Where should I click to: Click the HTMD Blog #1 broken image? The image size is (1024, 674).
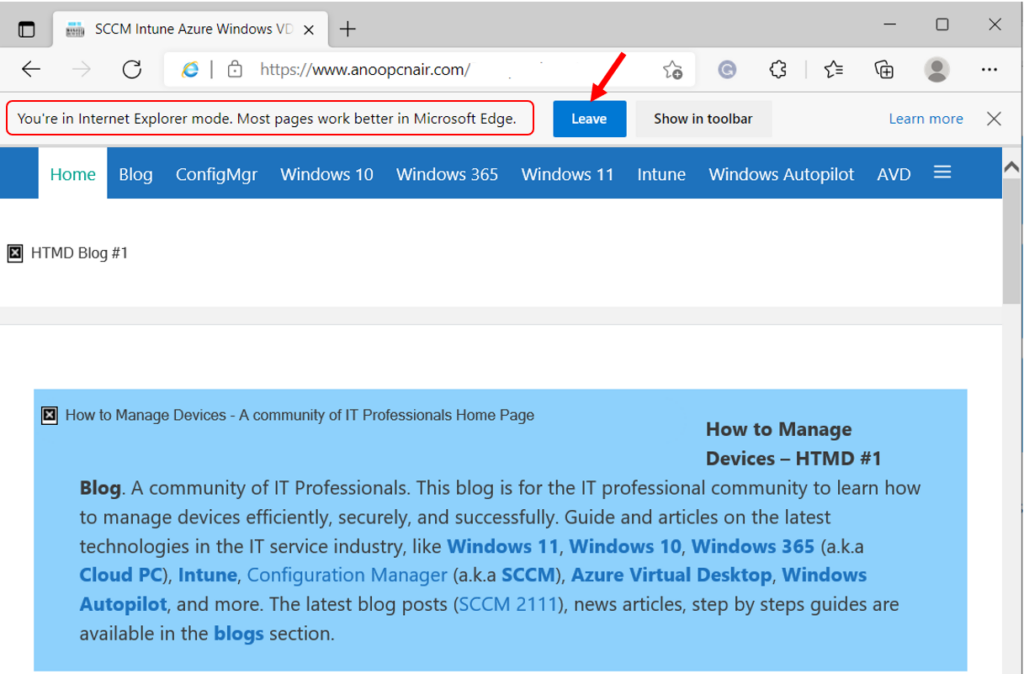pos(15,253)
